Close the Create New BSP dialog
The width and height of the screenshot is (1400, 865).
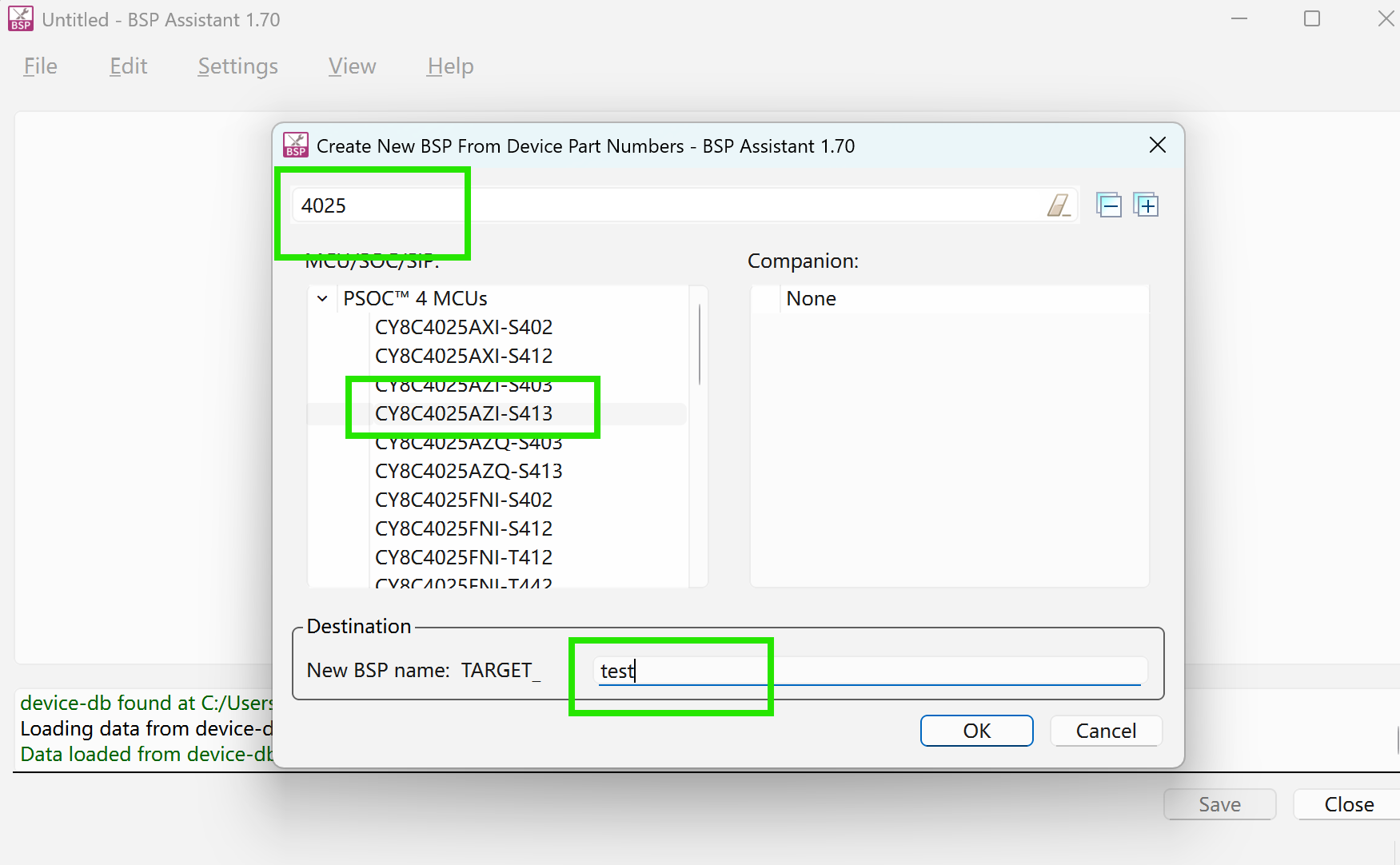pyautogui.click(x=1157, y=145)
